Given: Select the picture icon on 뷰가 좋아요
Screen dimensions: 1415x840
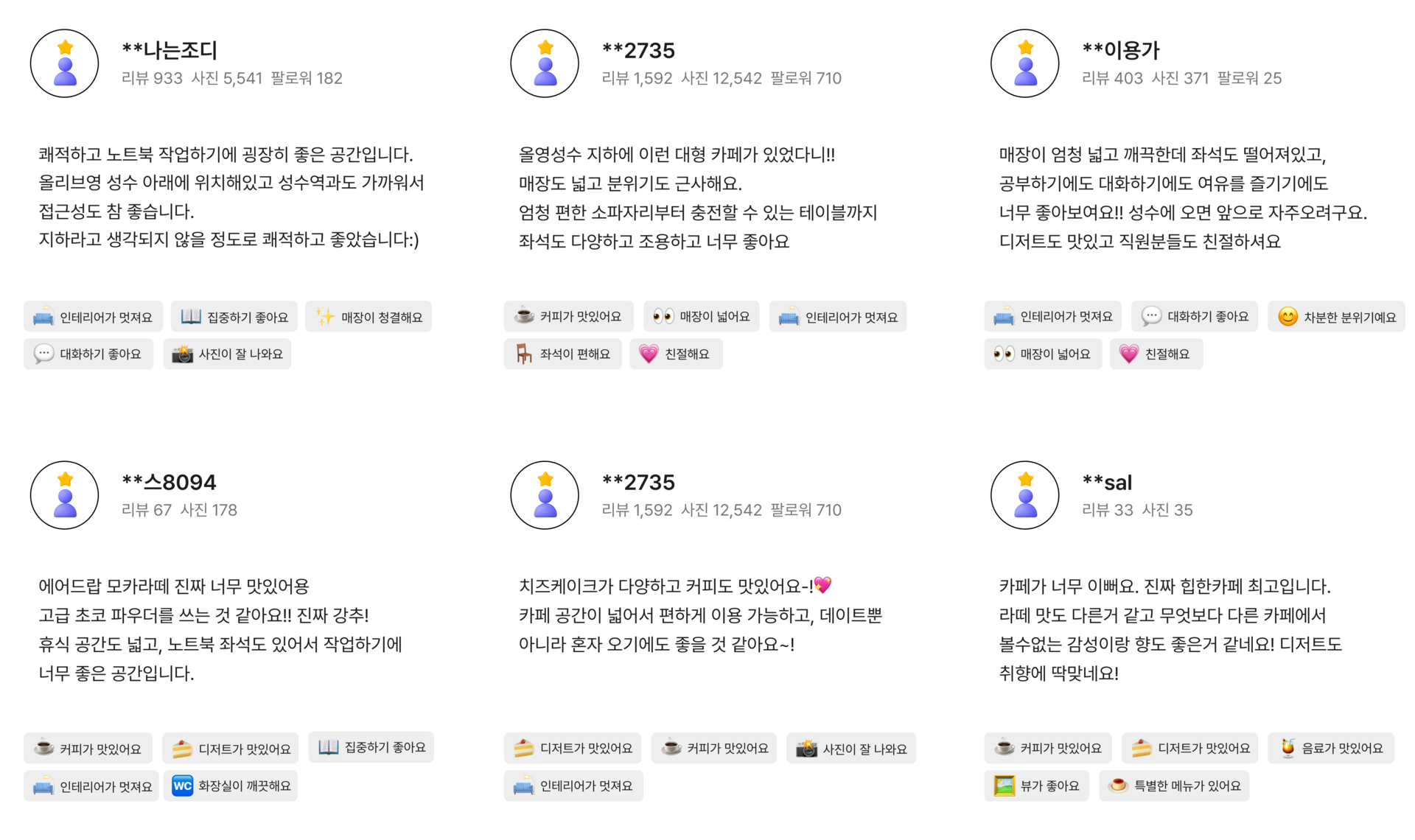Looking at the screenshot, I should pyautogui.click(x=1004, y=786).
